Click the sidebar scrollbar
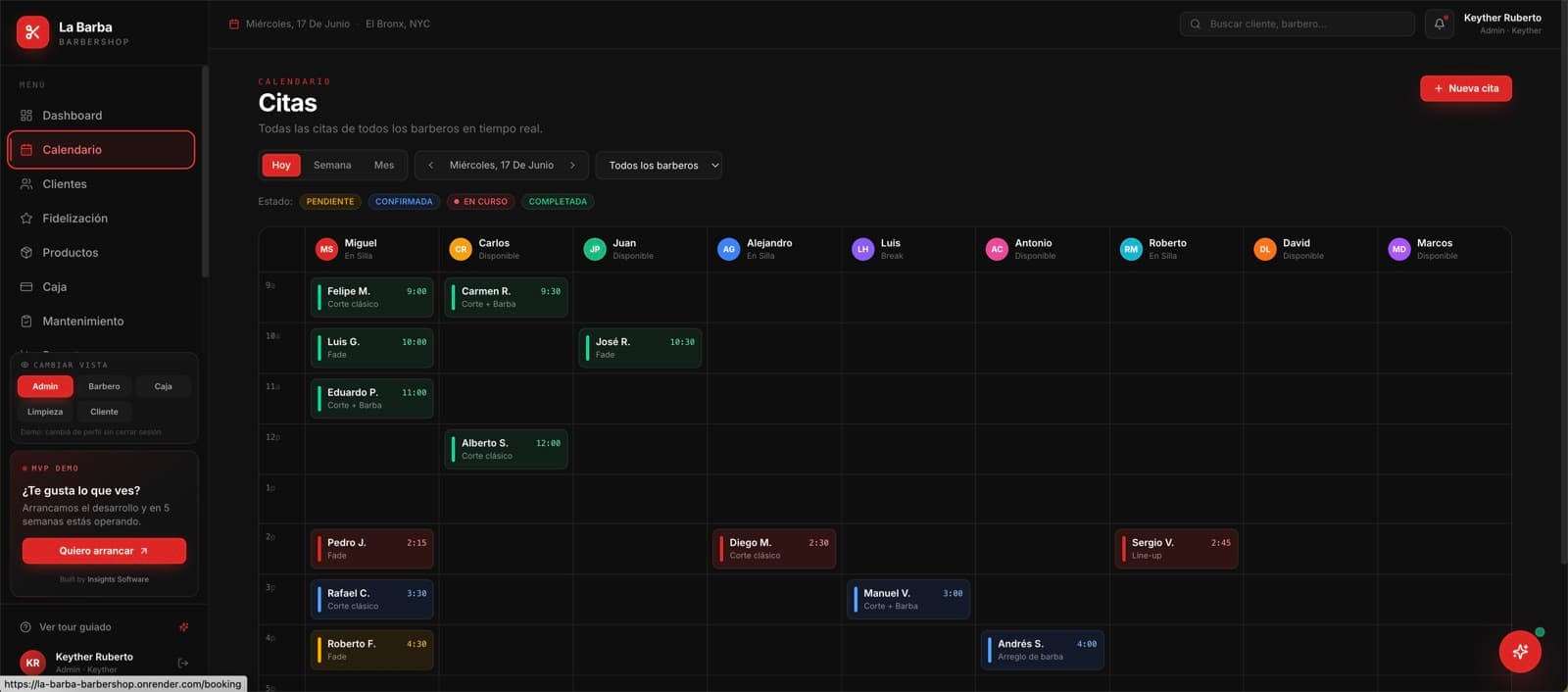1568x692 pixels. coord(205,172)
